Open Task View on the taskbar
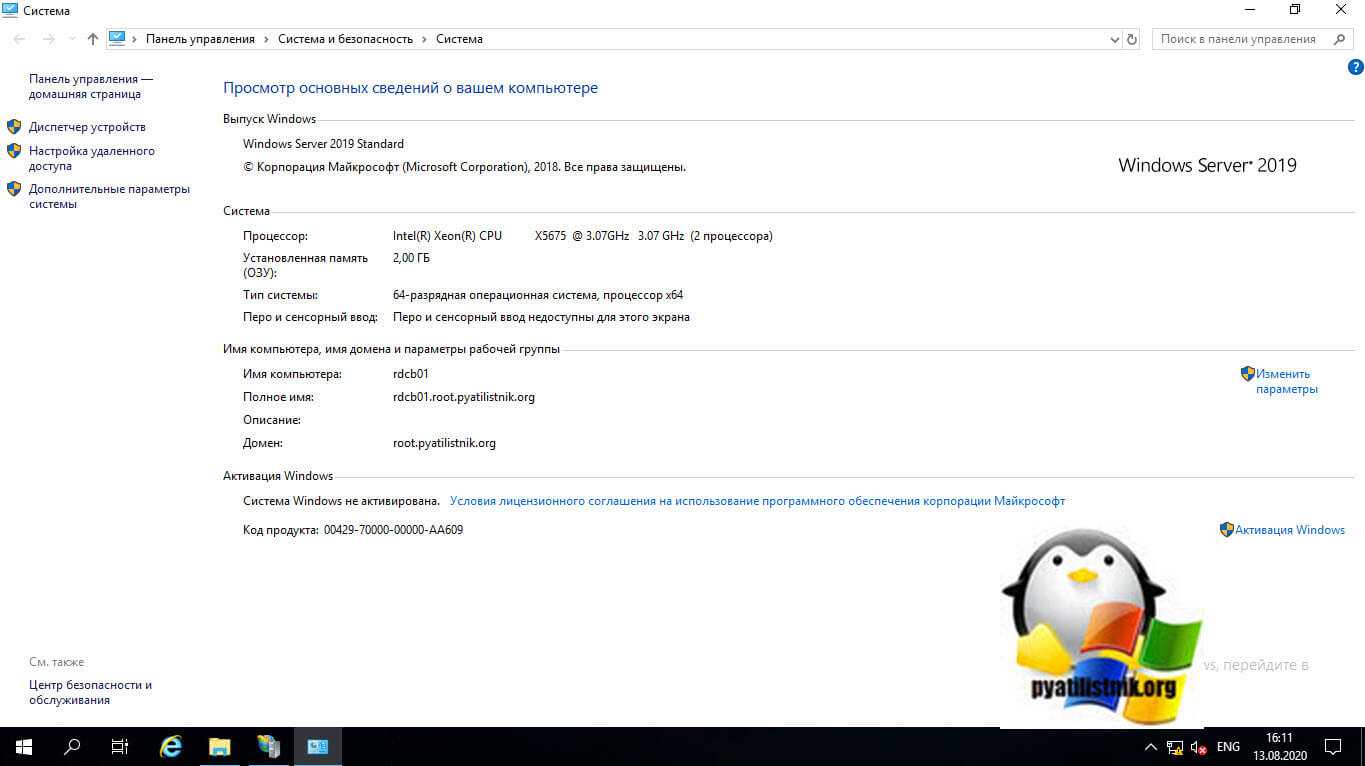 120,746
